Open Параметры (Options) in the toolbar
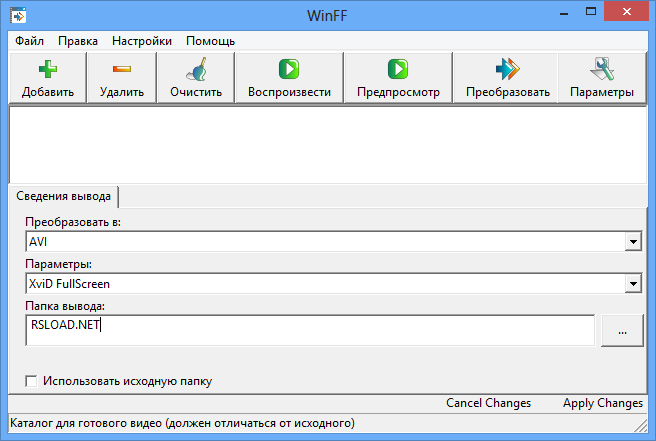The image size is (656, 441). [602, 78]
